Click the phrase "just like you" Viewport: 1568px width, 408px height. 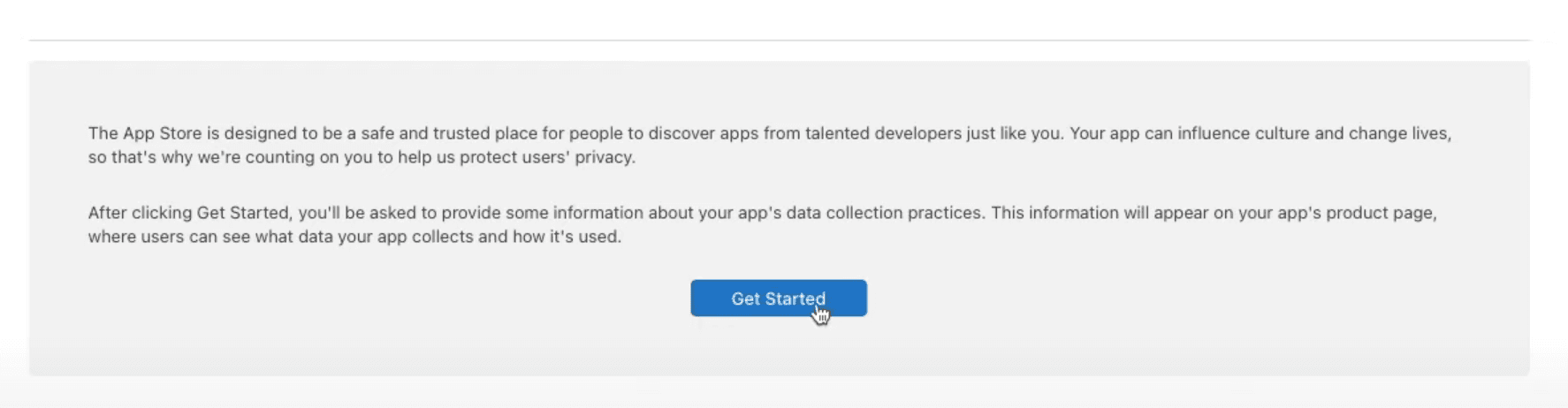(x=1013, y=134)
